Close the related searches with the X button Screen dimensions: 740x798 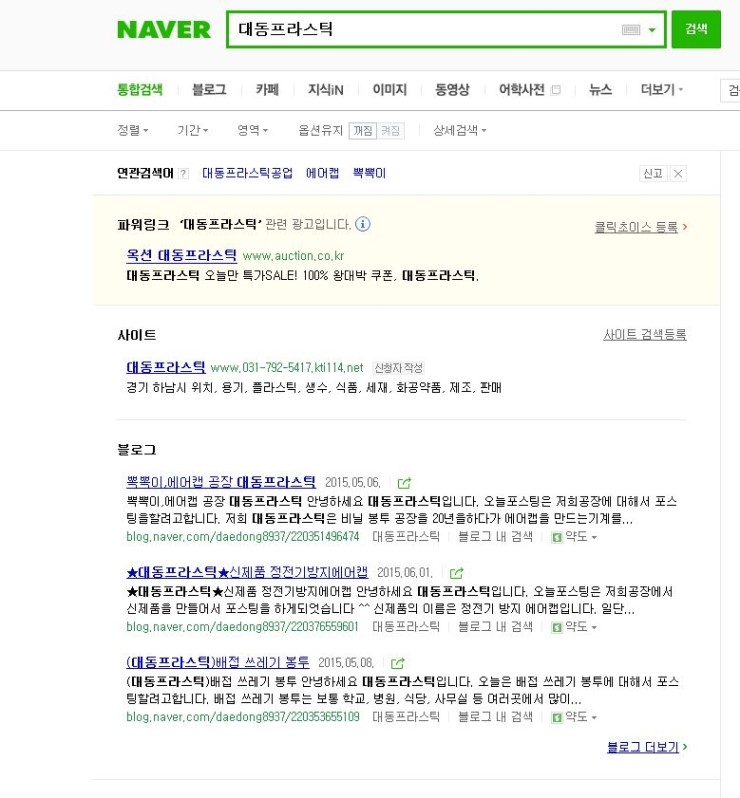678,174
